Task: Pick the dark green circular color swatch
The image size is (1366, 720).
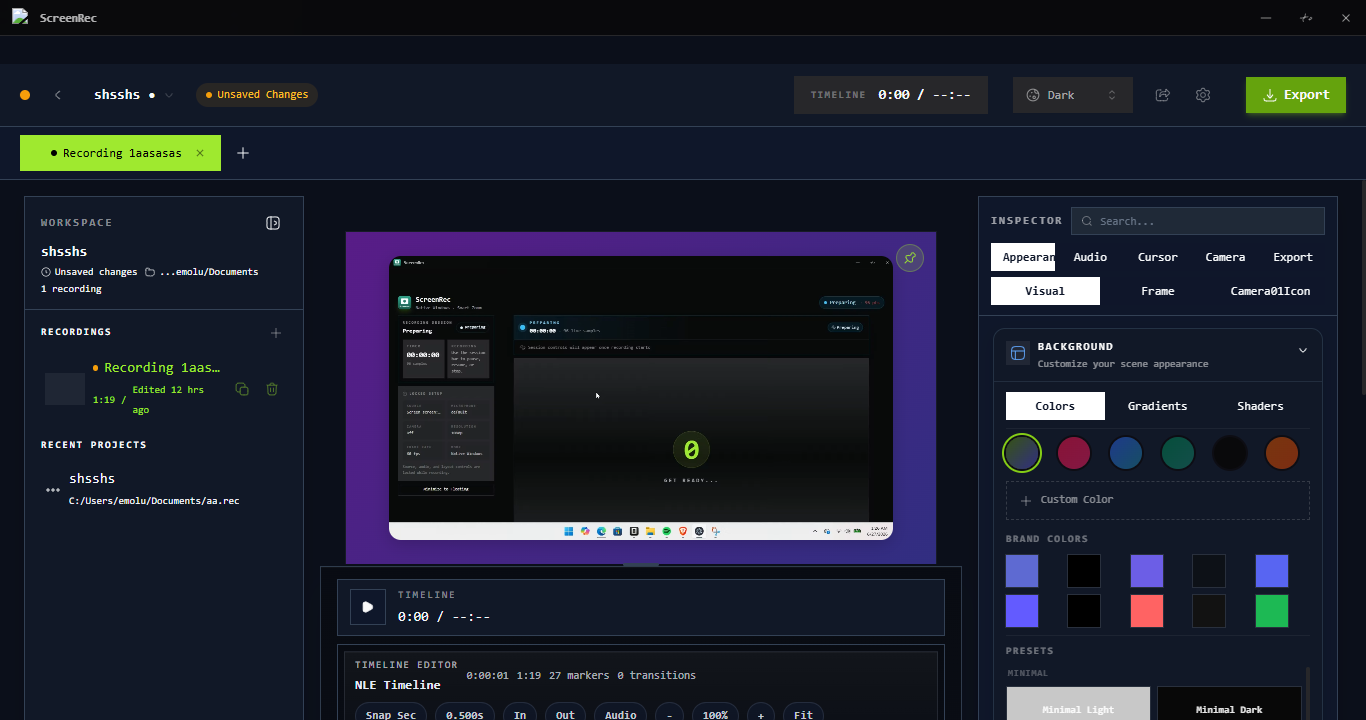Action: pyautogui.click(x=1177, y=453)
